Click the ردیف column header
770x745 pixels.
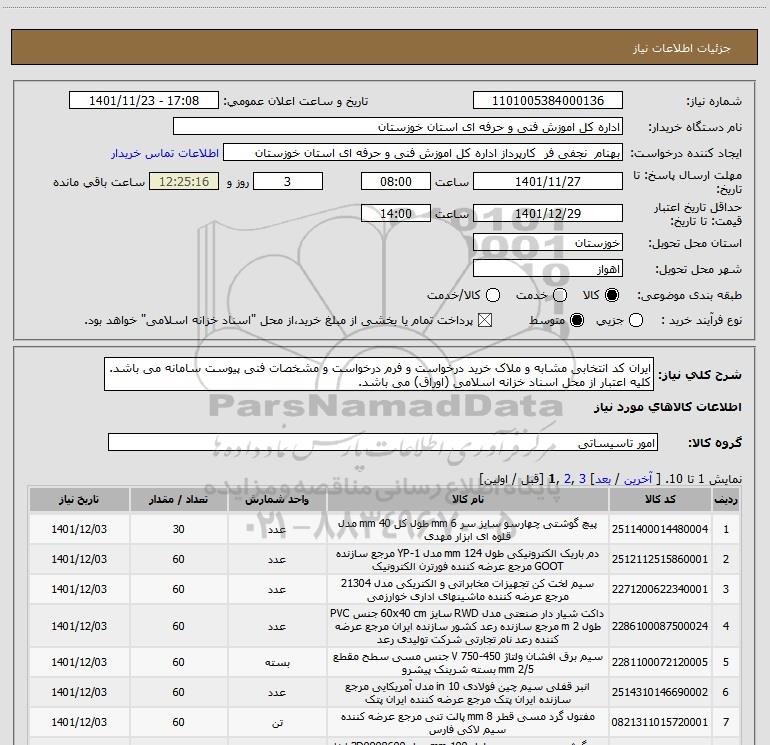[x=726, y=499]
